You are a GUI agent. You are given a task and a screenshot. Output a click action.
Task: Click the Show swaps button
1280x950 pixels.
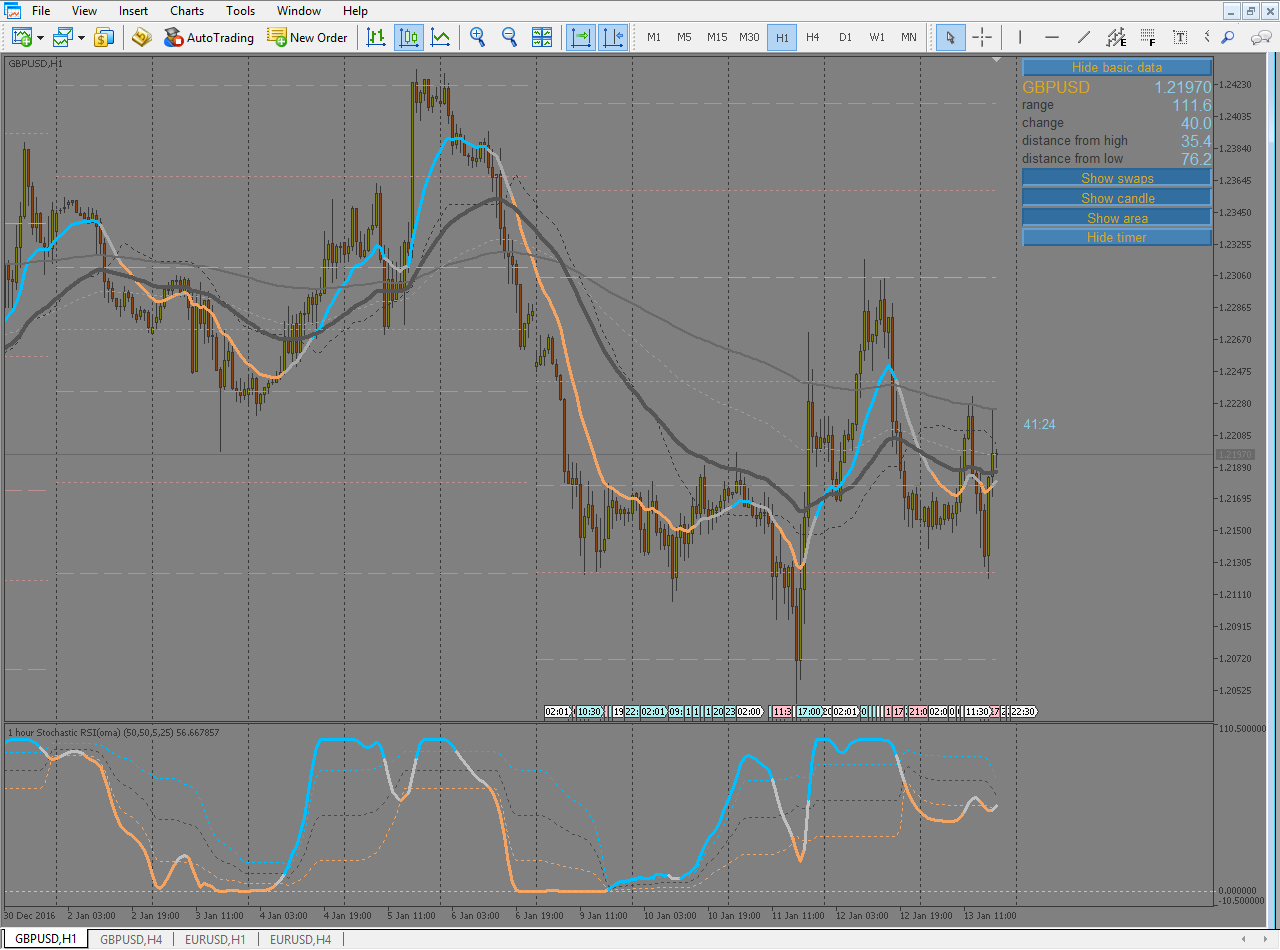click(1117, 178)
